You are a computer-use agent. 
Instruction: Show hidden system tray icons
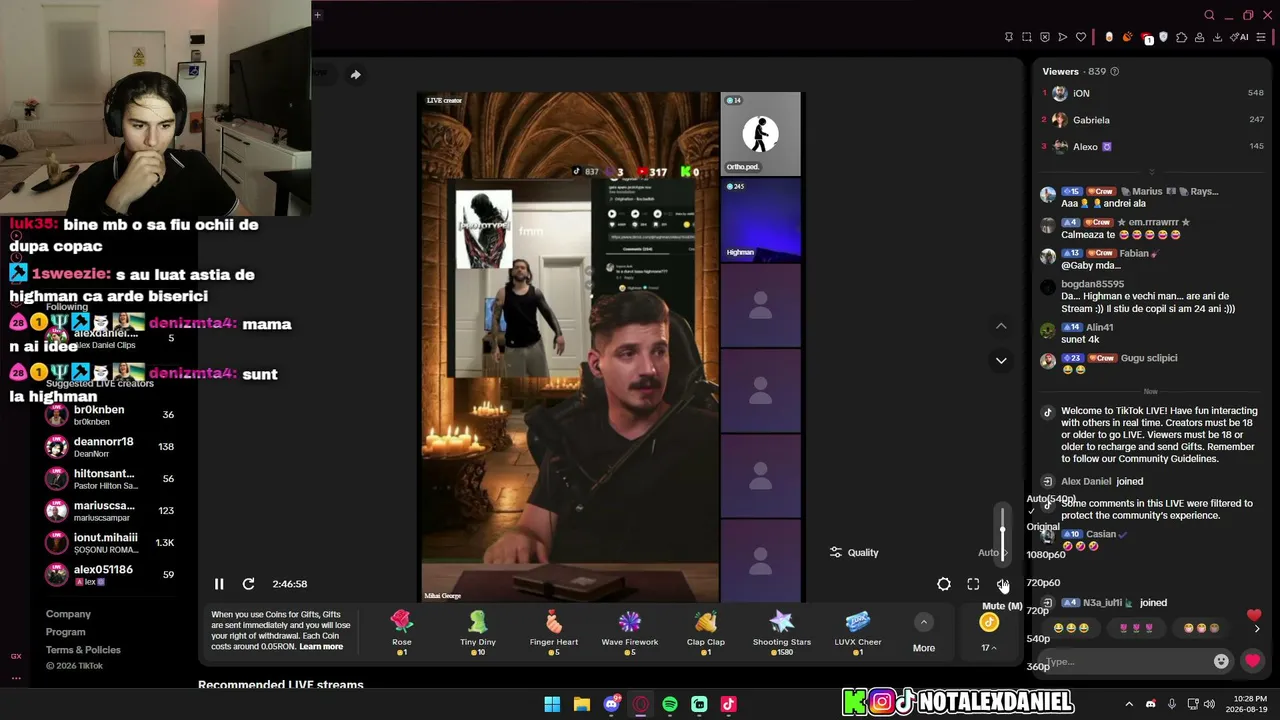click(x=1129, y=704)
